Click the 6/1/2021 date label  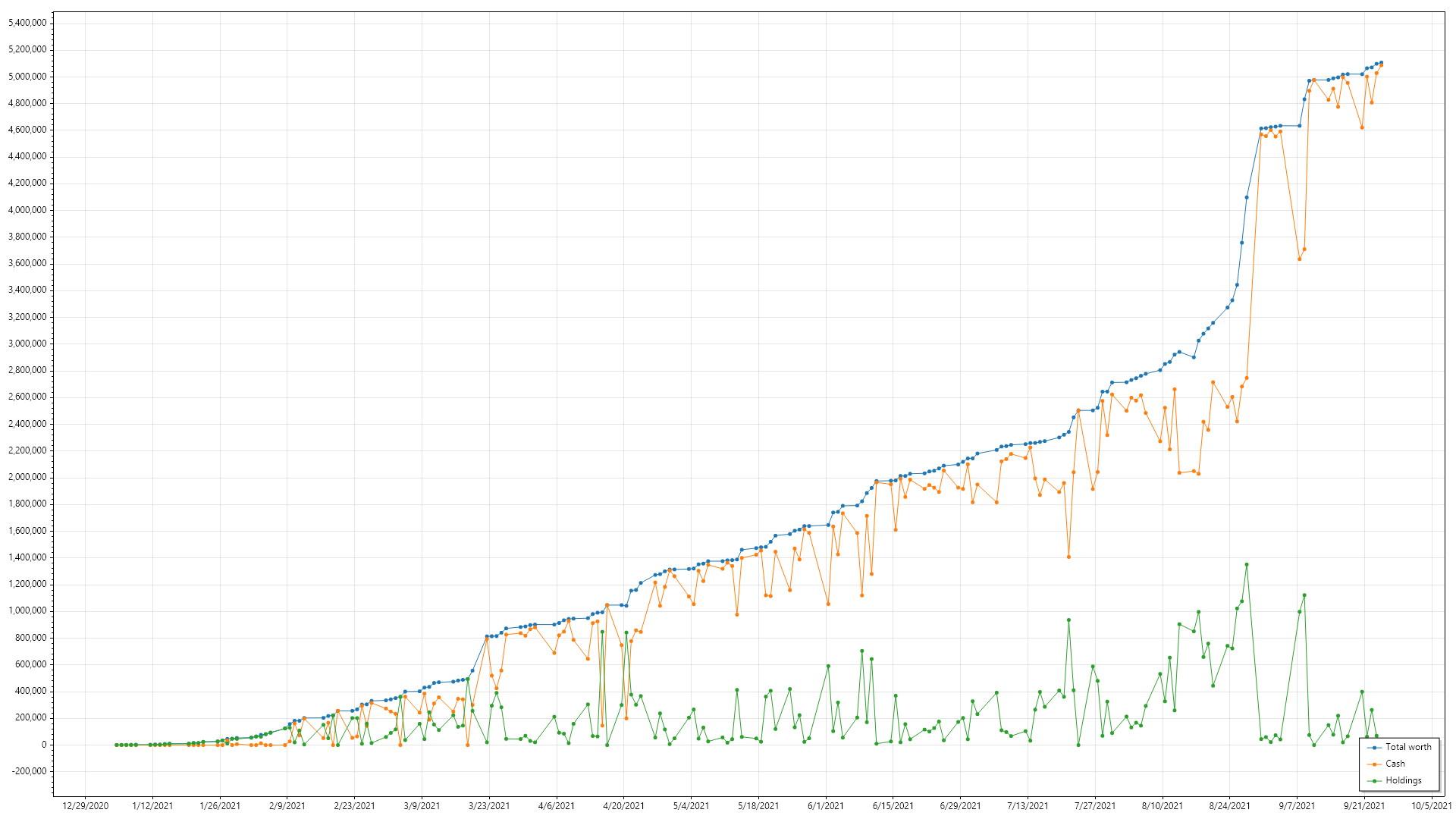[x=826, y=806]
